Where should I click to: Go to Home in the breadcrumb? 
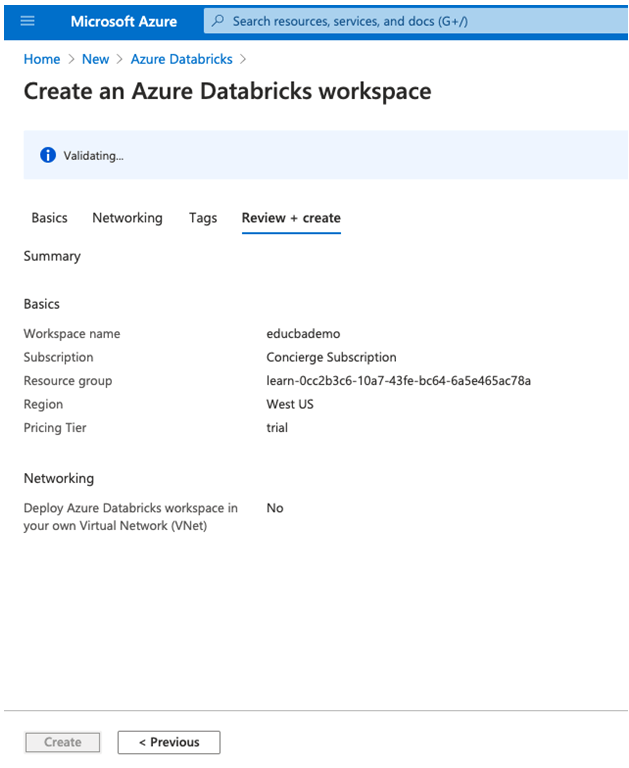[41, 59]
